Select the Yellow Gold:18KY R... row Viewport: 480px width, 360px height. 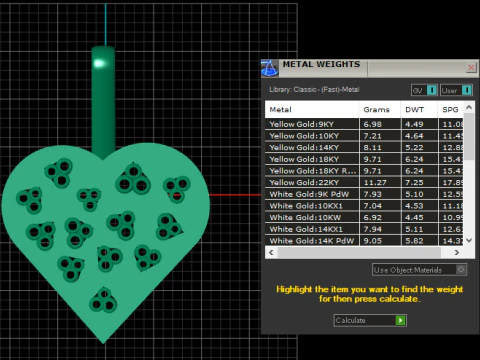(364, 171)
